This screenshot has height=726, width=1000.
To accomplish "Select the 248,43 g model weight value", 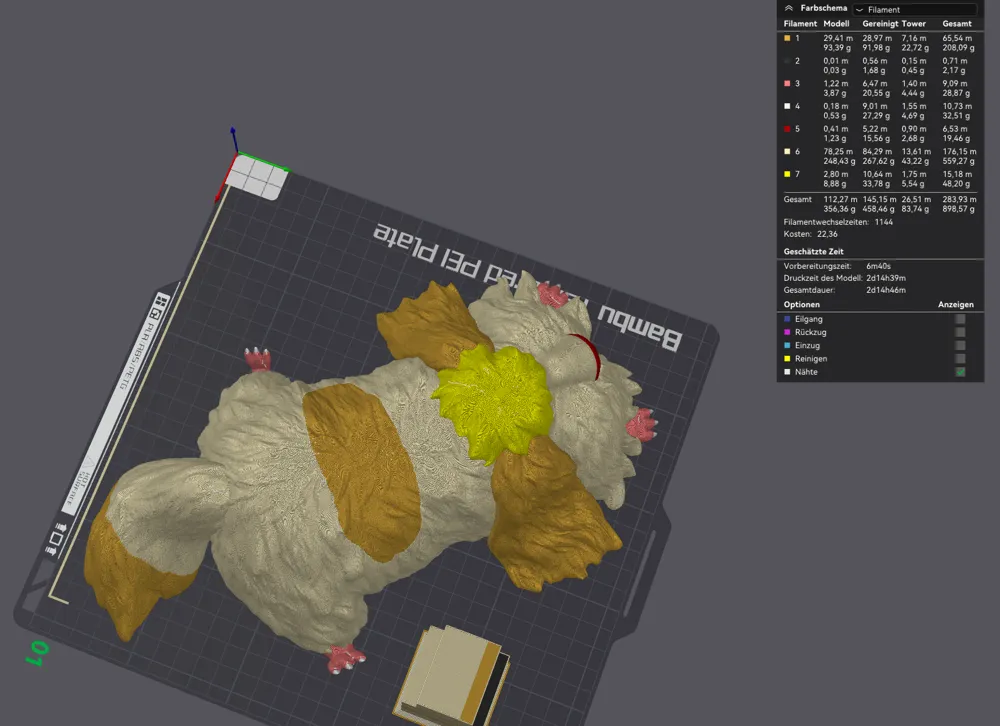I will [839, 161].
